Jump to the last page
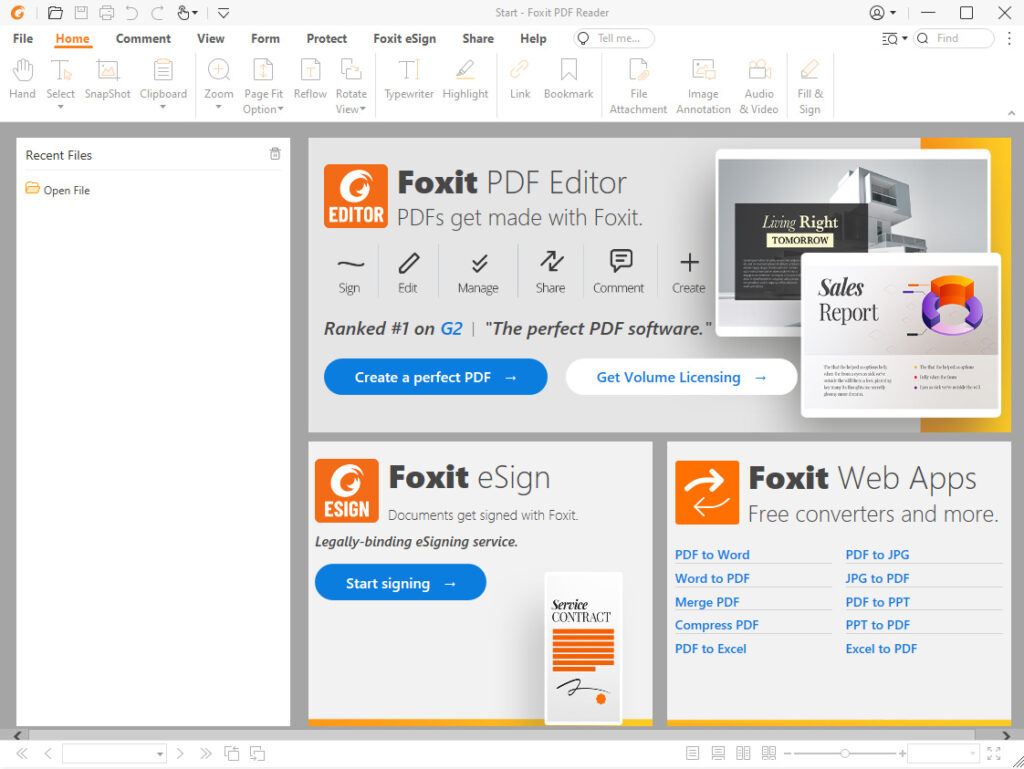1024x769 pixels. point(206,753)
